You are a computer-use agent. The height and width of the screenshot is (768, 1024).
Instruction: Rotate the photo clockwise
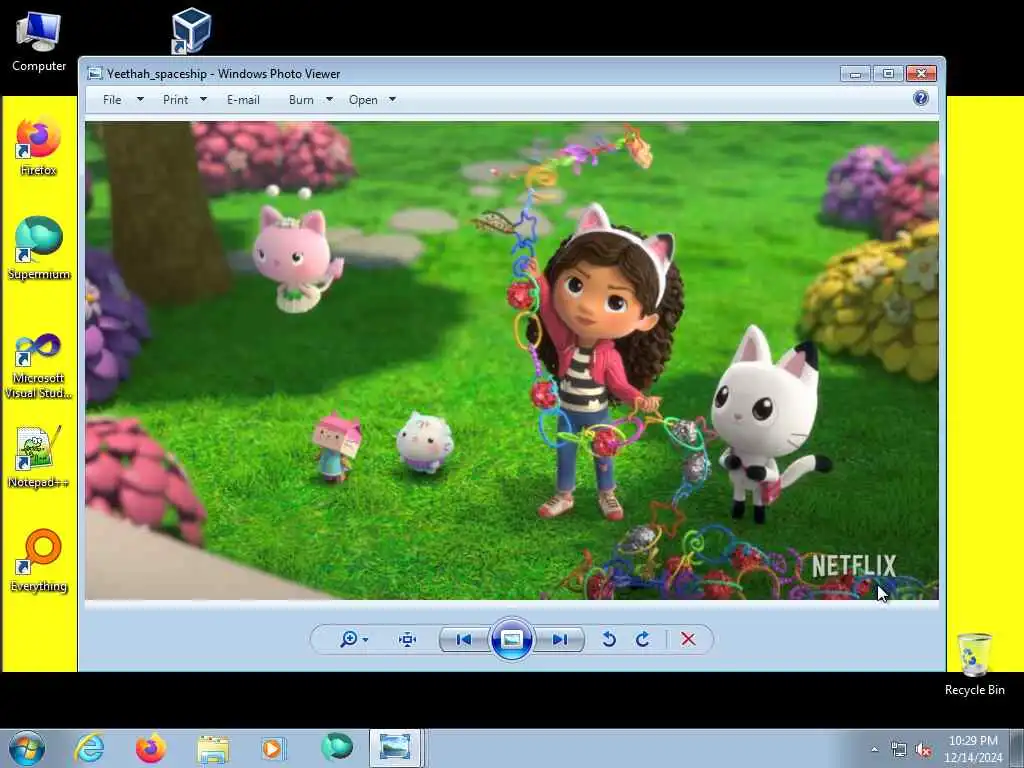click(643, 639)
